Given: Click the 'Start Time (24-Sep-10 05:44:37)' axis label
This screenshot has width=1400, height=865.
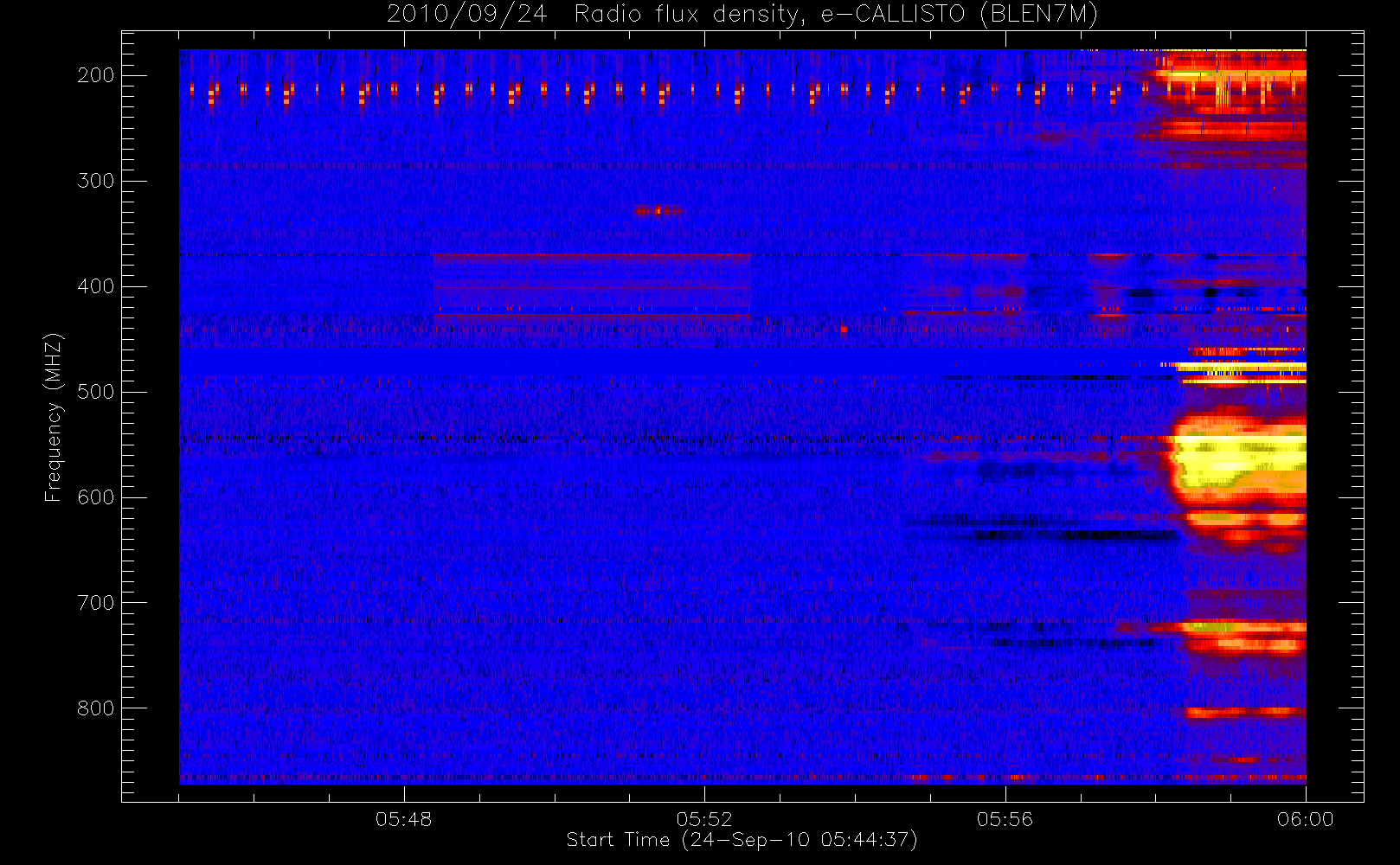Looking at the screenshot, I should (x=742, y=840).
